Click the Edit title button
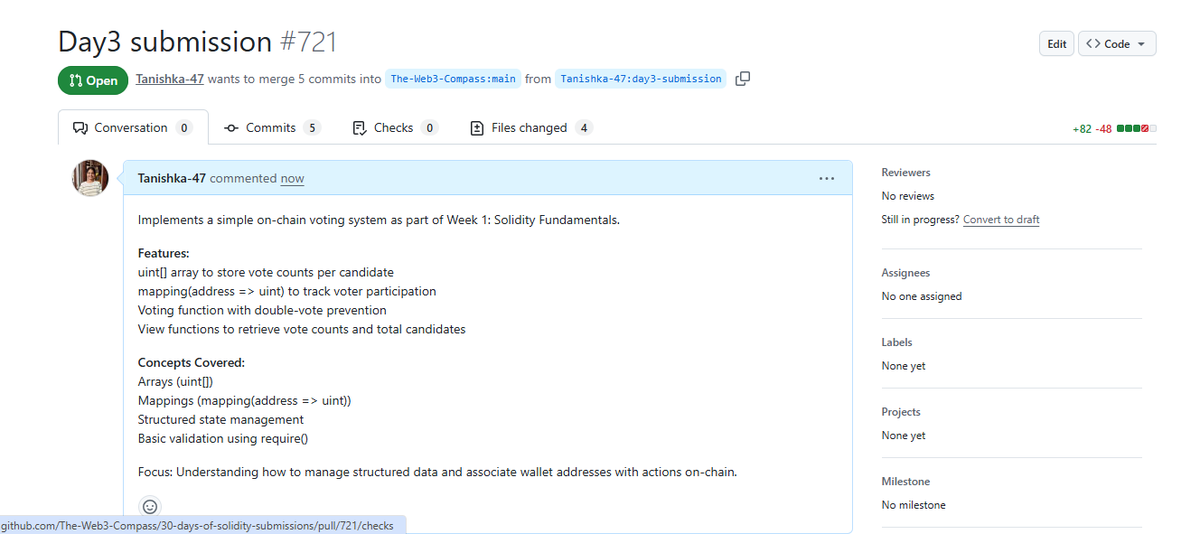Viewport: 1200px width, 534px height. pos(1057,44)
